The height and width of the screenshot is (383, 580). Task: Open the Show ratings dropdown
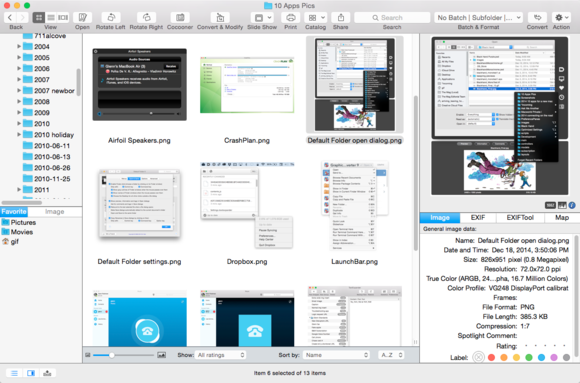(x=220, y=355)
